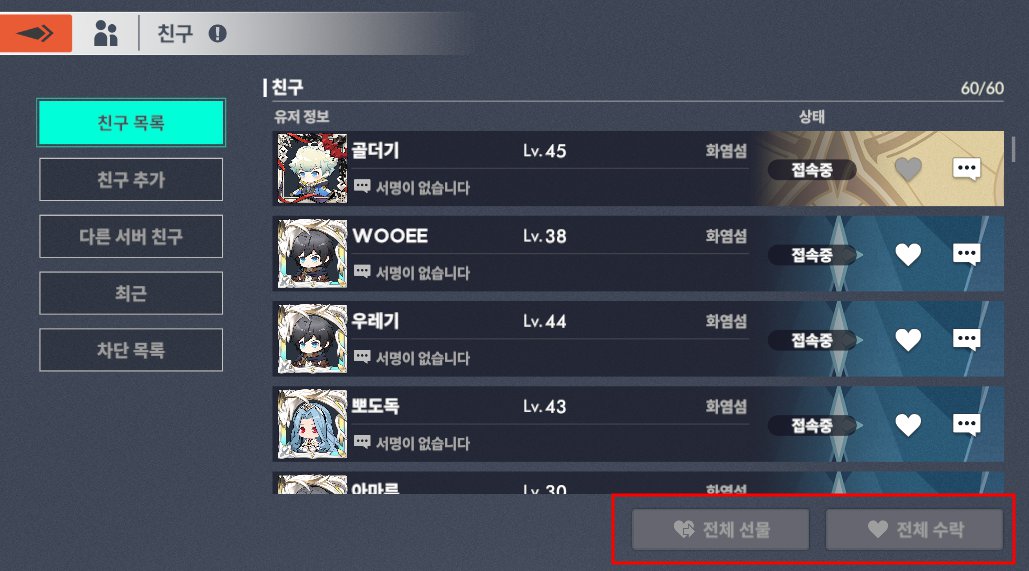The height and width of the screenshot is (571, 1029).
Task: Click the 전체 선물 button
Action: (721, 529)
